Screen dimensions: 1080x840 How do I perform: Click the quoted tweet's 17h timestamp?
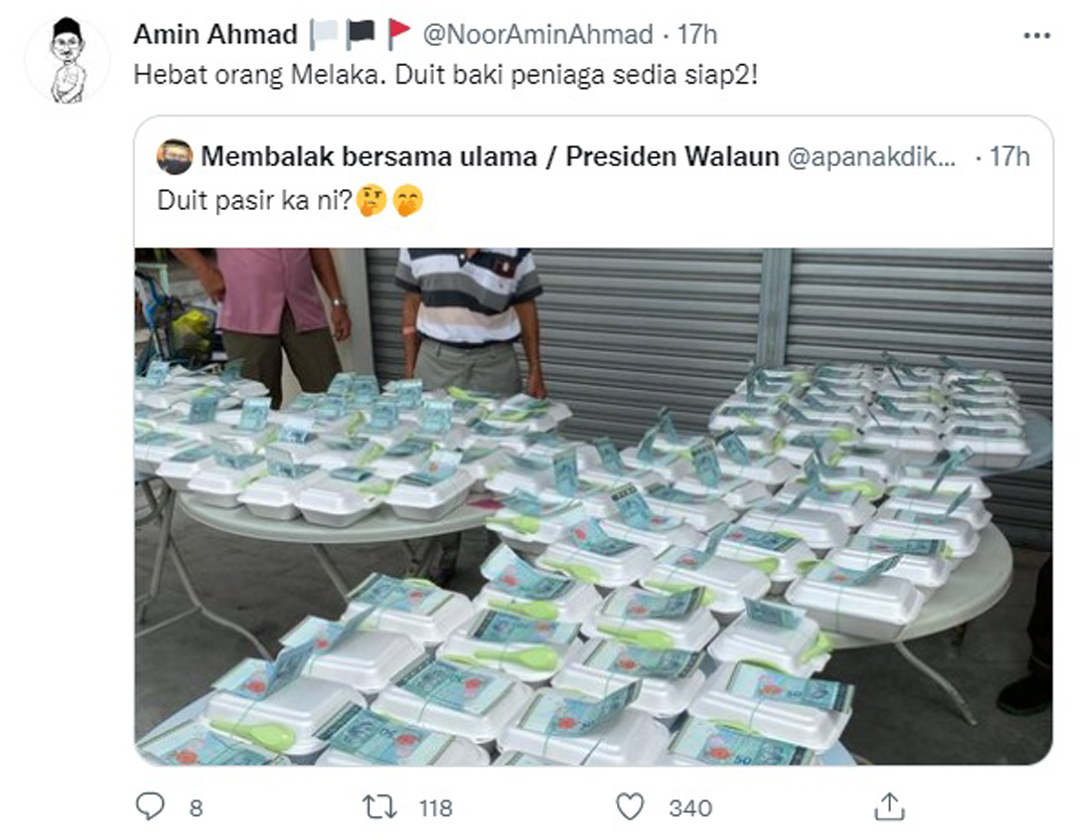tap(1010, 157)
